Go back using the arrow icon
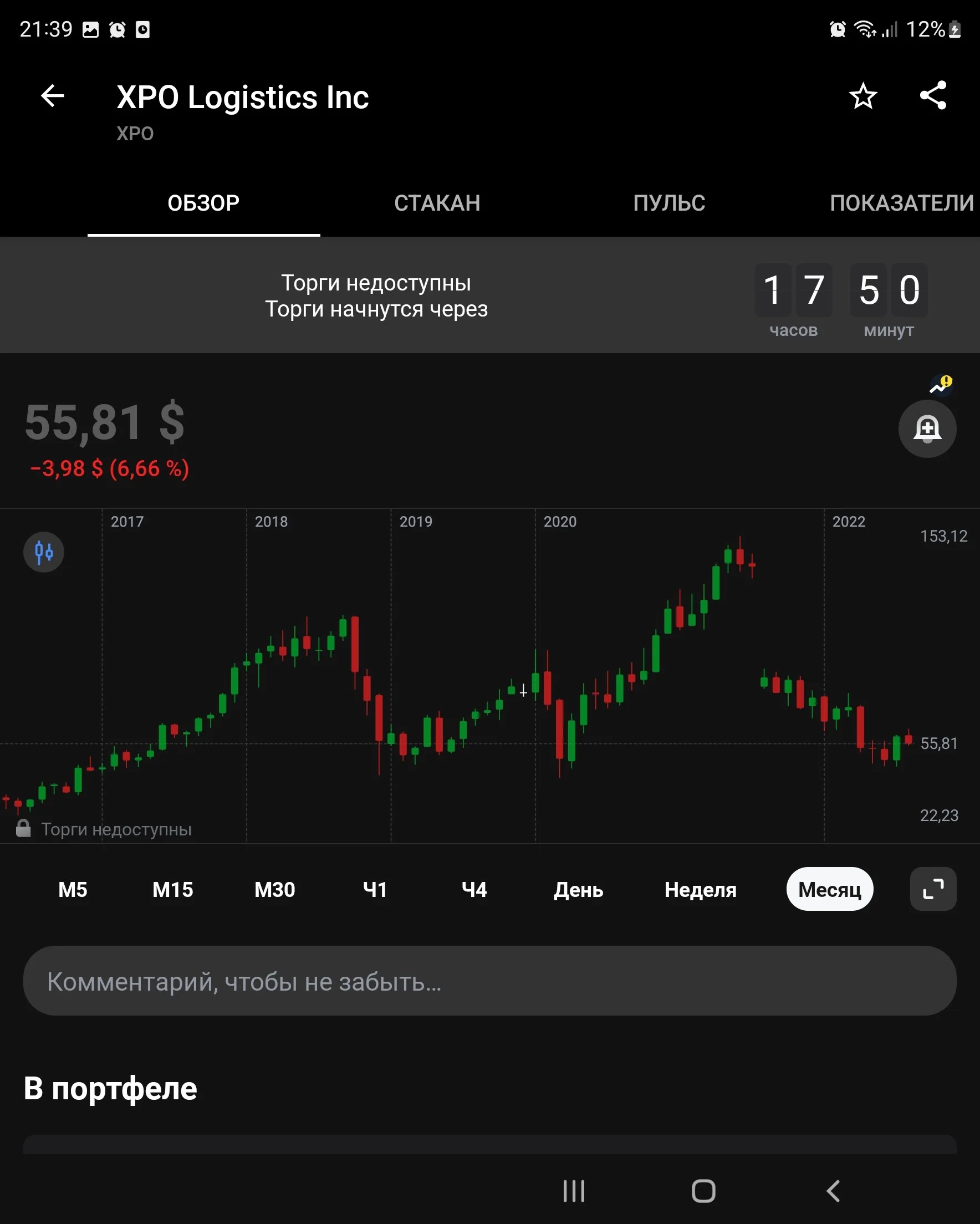The width and height of the screenshot is (980, 1224). pyautogui.click(x=53, y=96)
